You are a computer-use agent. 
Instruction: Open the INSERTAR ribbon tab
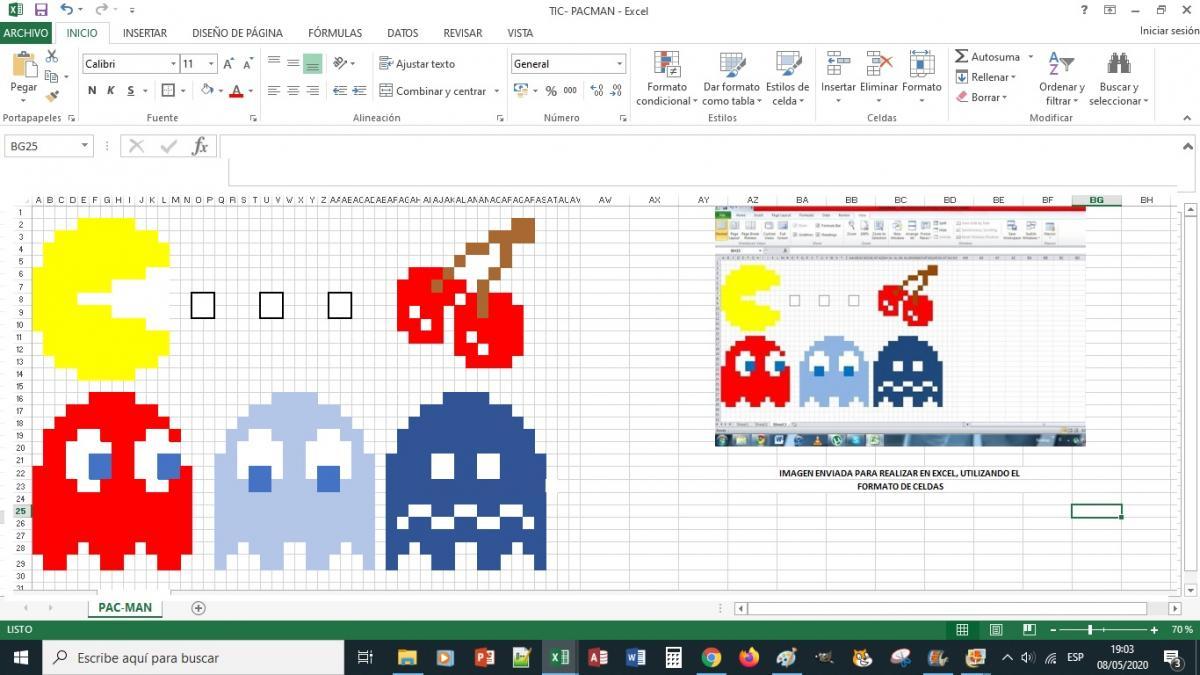coord(145,32)
